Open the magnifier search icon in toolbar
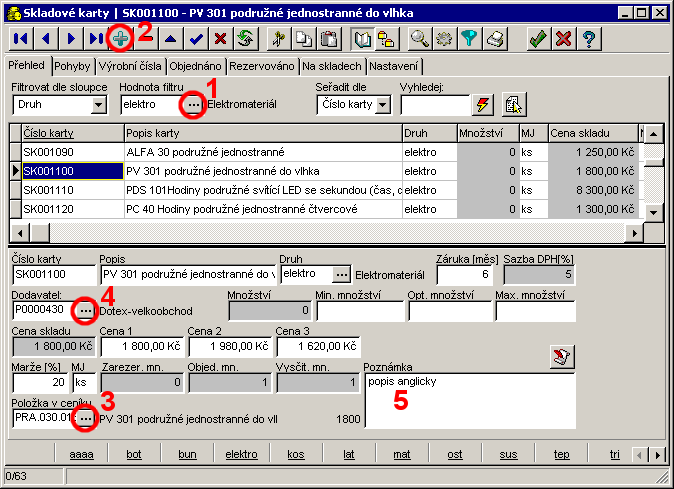The height and width of the screenshot is (489, 674). click(x=421, y=39)
